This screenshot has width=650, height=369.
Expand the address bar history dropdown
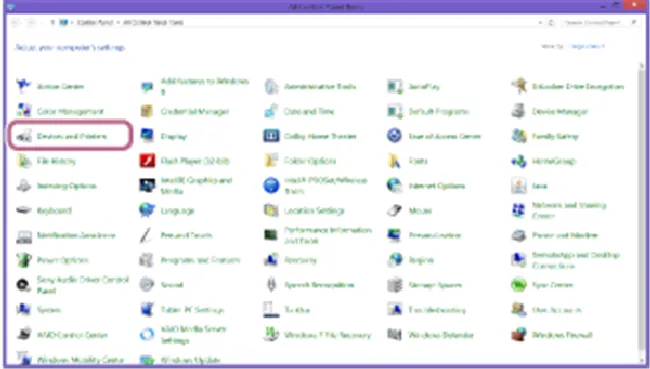coord(540,22)
